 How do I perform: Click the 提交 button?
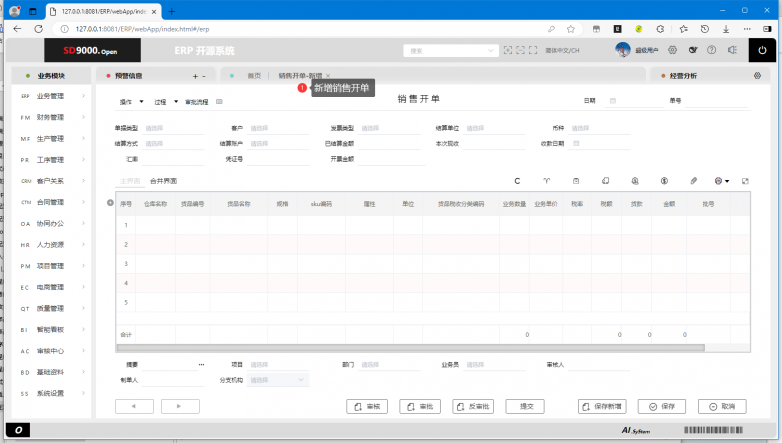click(524, 407)
